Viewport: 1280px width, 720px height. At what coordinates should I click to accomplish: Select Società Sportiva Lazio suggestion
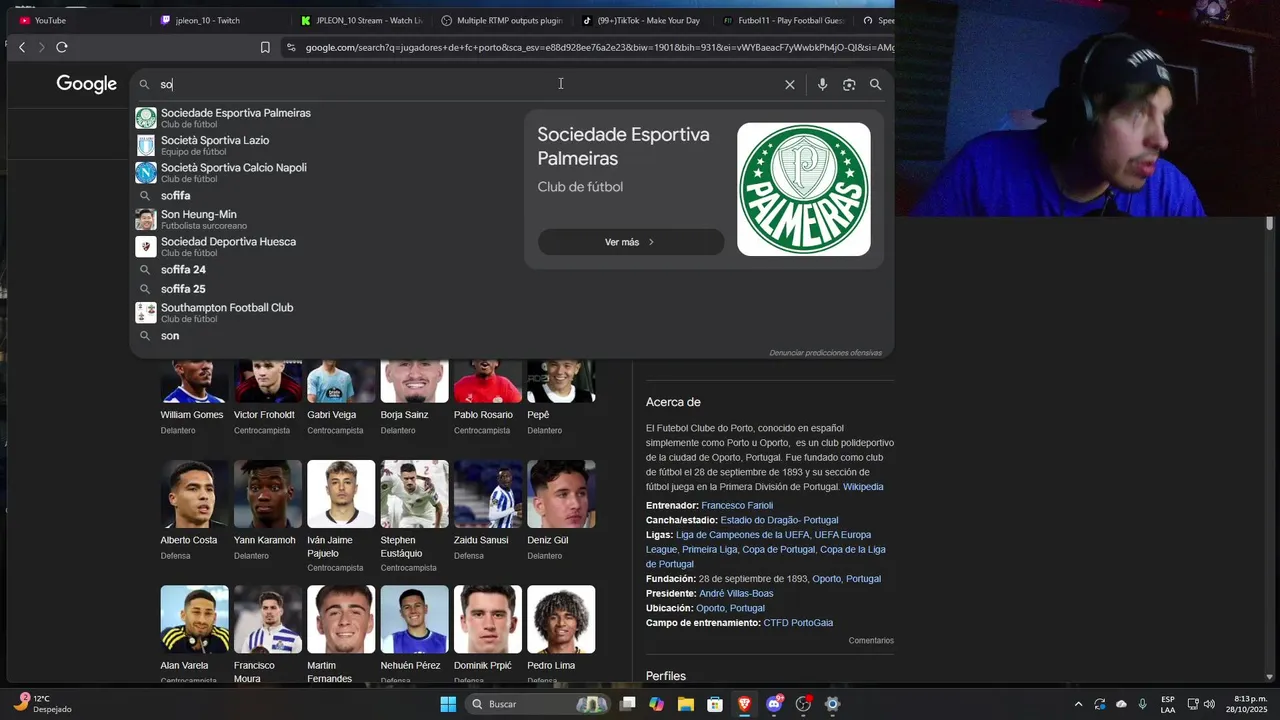[325, 145]
